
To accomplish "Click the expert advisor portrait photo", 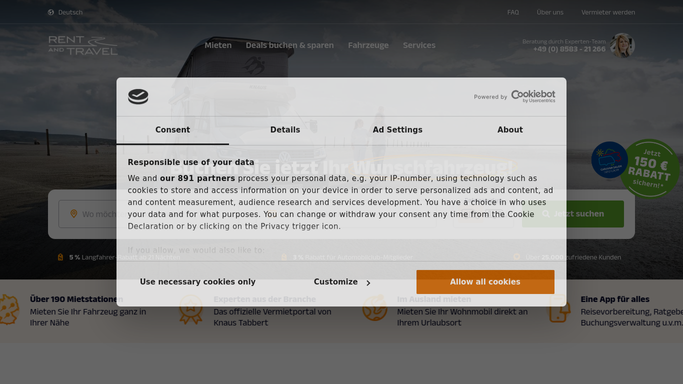I will pos(622,45).
